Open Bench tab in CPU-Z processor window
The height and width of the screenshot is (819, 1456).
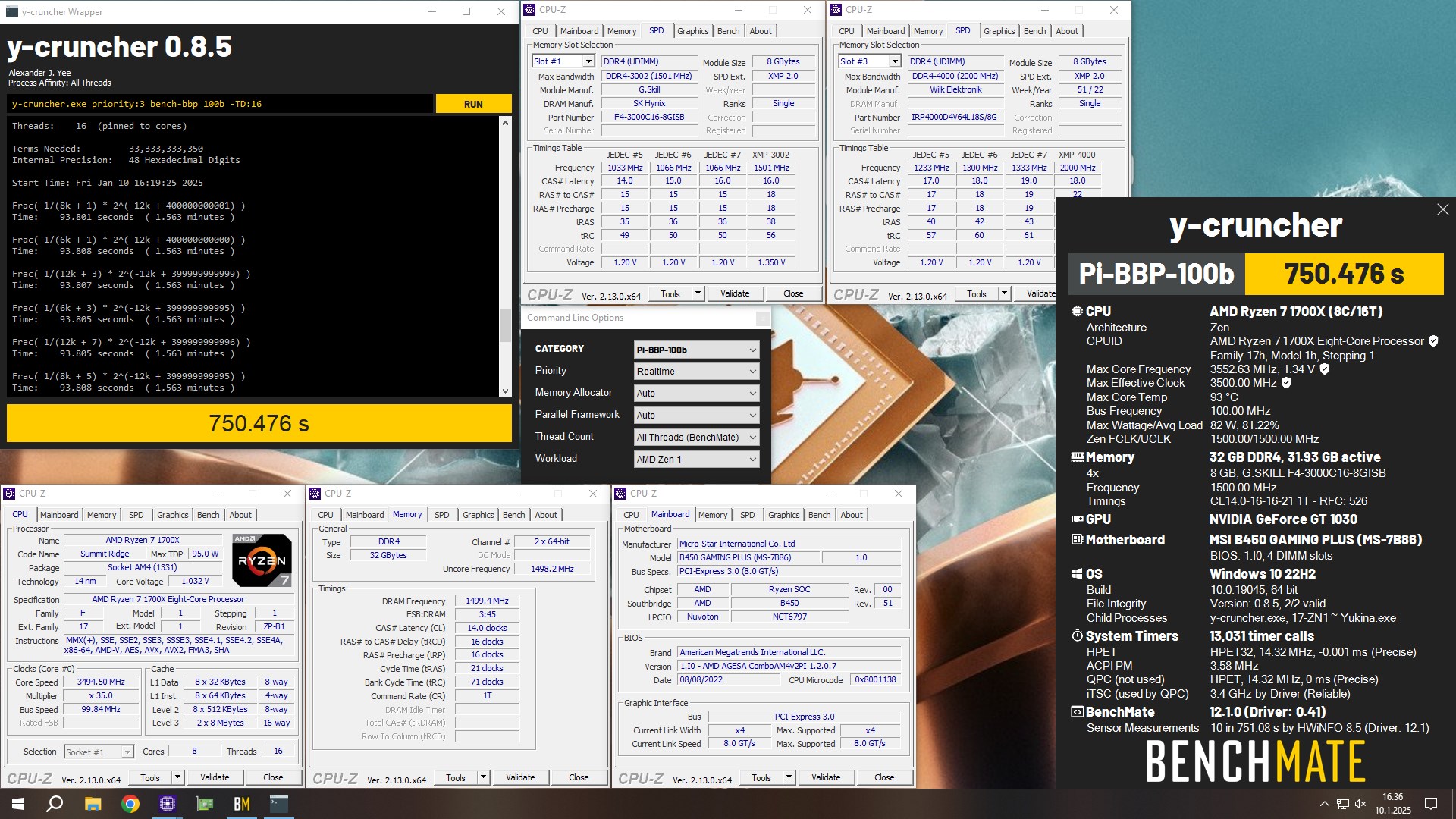pos(208,515)
